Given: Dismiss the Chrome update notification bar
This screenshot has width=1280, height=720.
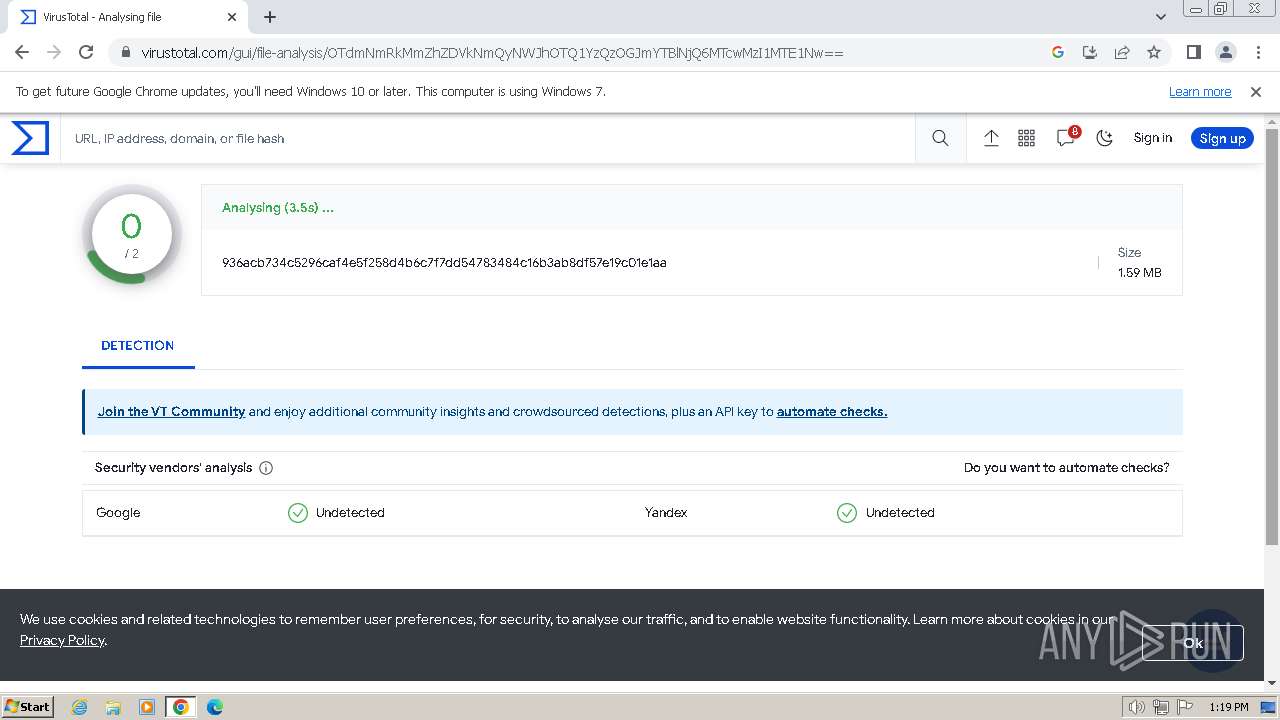Looking at the screenshot, I should click(x=1256, y=91).
